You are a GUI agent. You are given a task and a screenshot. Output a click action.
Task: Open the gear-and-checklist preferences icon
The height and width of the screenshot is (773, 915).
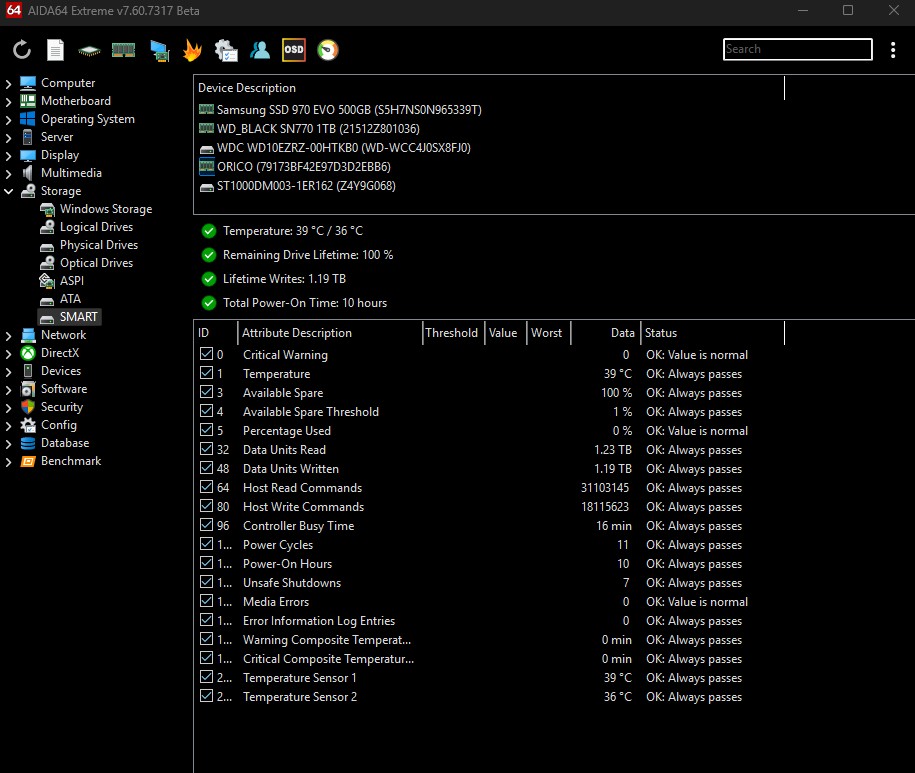(226, 50)
